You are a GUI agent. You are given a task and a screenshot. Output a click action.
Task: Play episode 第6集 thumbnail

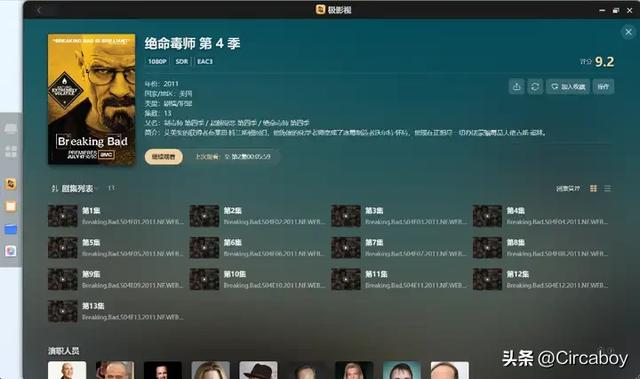[x=204, y=248]
